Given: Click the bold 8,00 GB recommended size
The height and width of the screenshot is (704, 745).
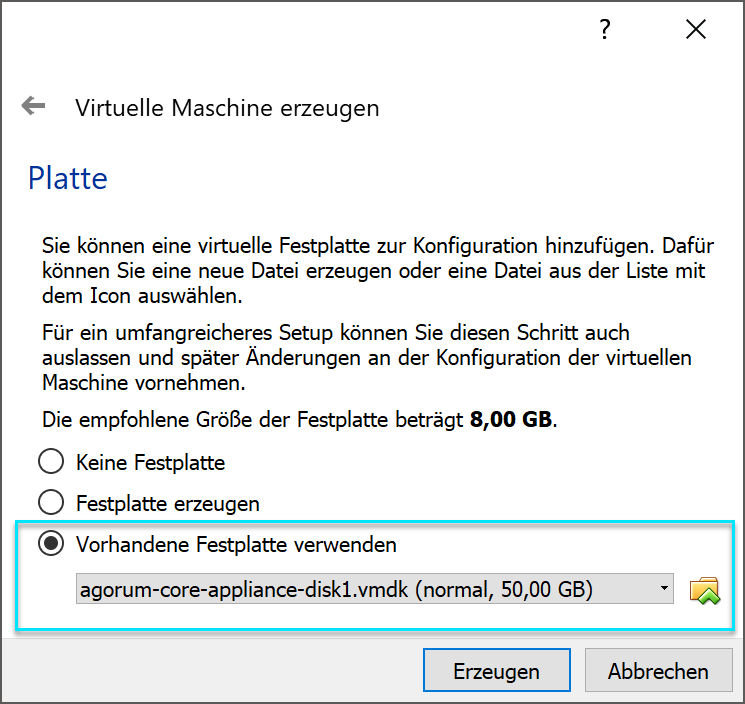Looking at the screenshot, I should click(511, 420).
